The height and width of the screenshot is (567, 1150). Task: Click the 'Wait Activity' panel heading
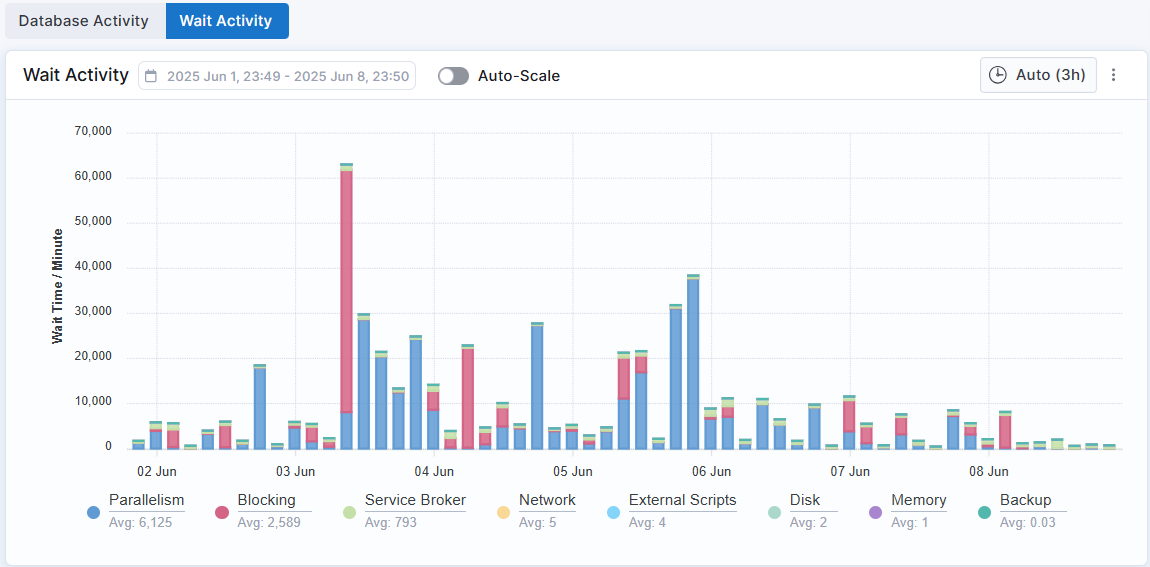click(76, 75)
